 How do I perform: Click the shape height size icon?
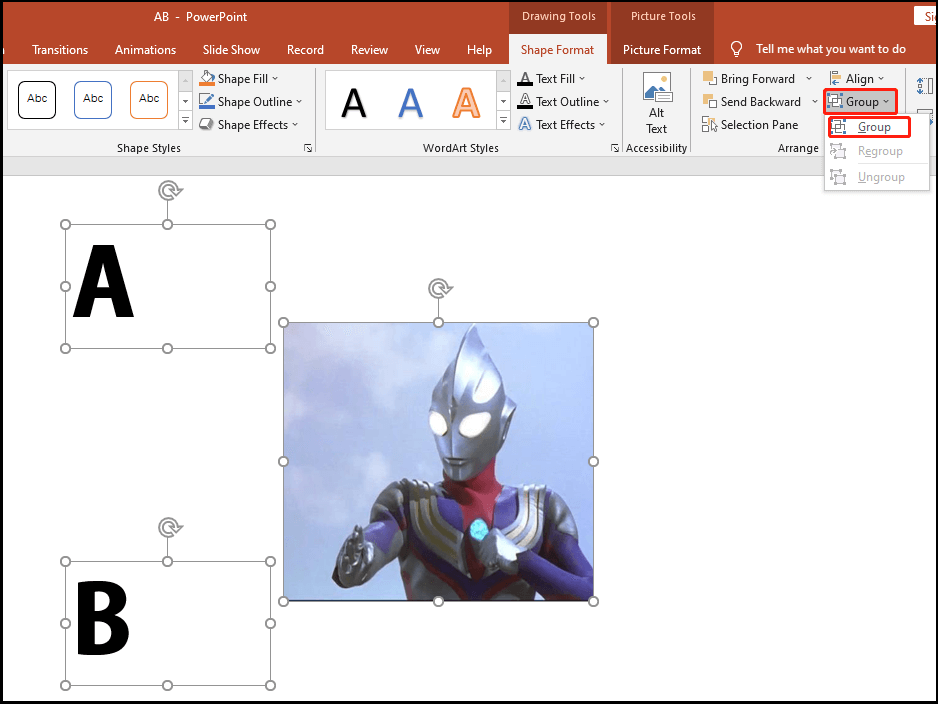tap(924, 86)
